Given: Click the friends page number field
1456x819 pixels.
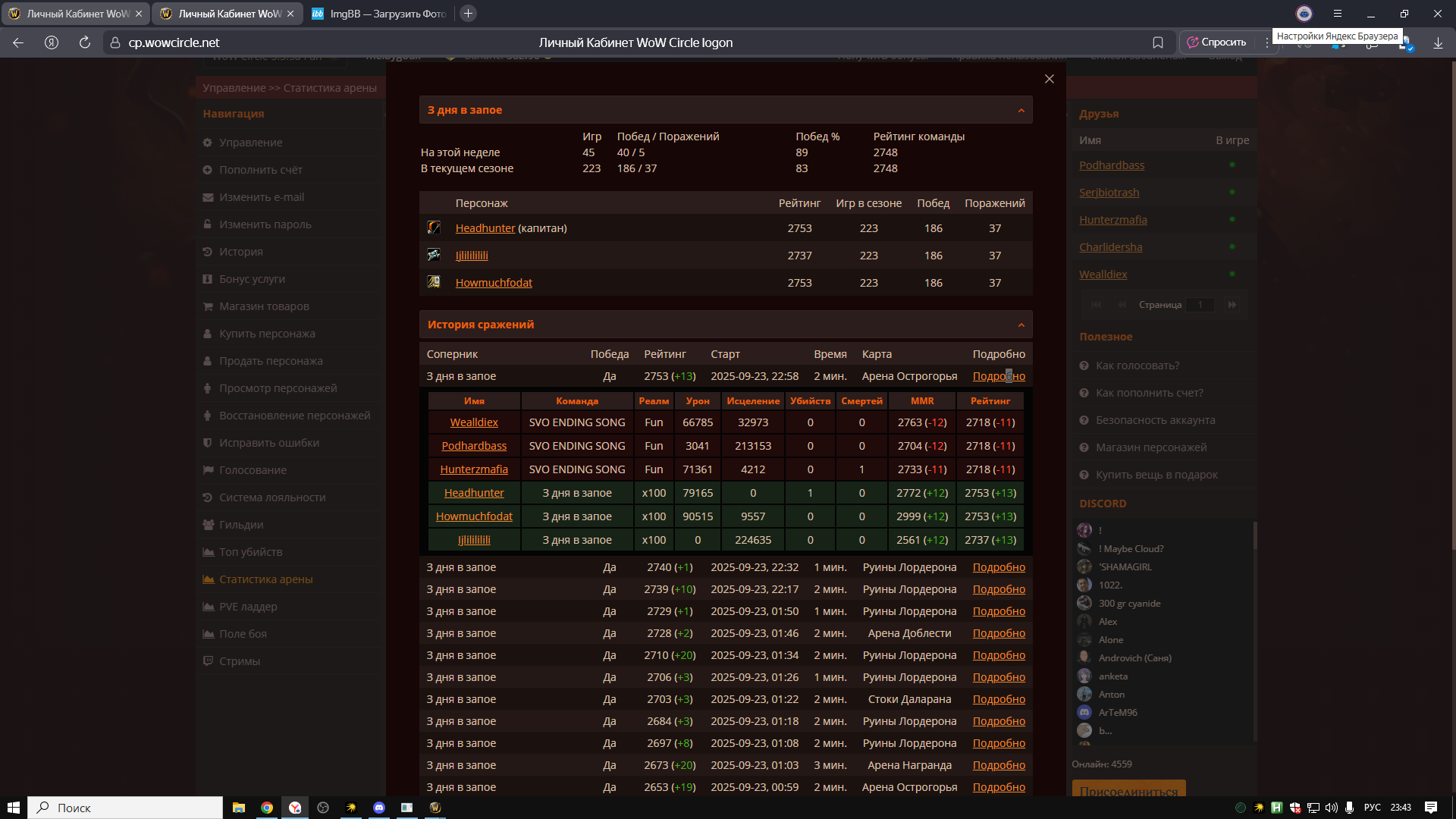Looking at the screenshot, I should point(1200,305).
